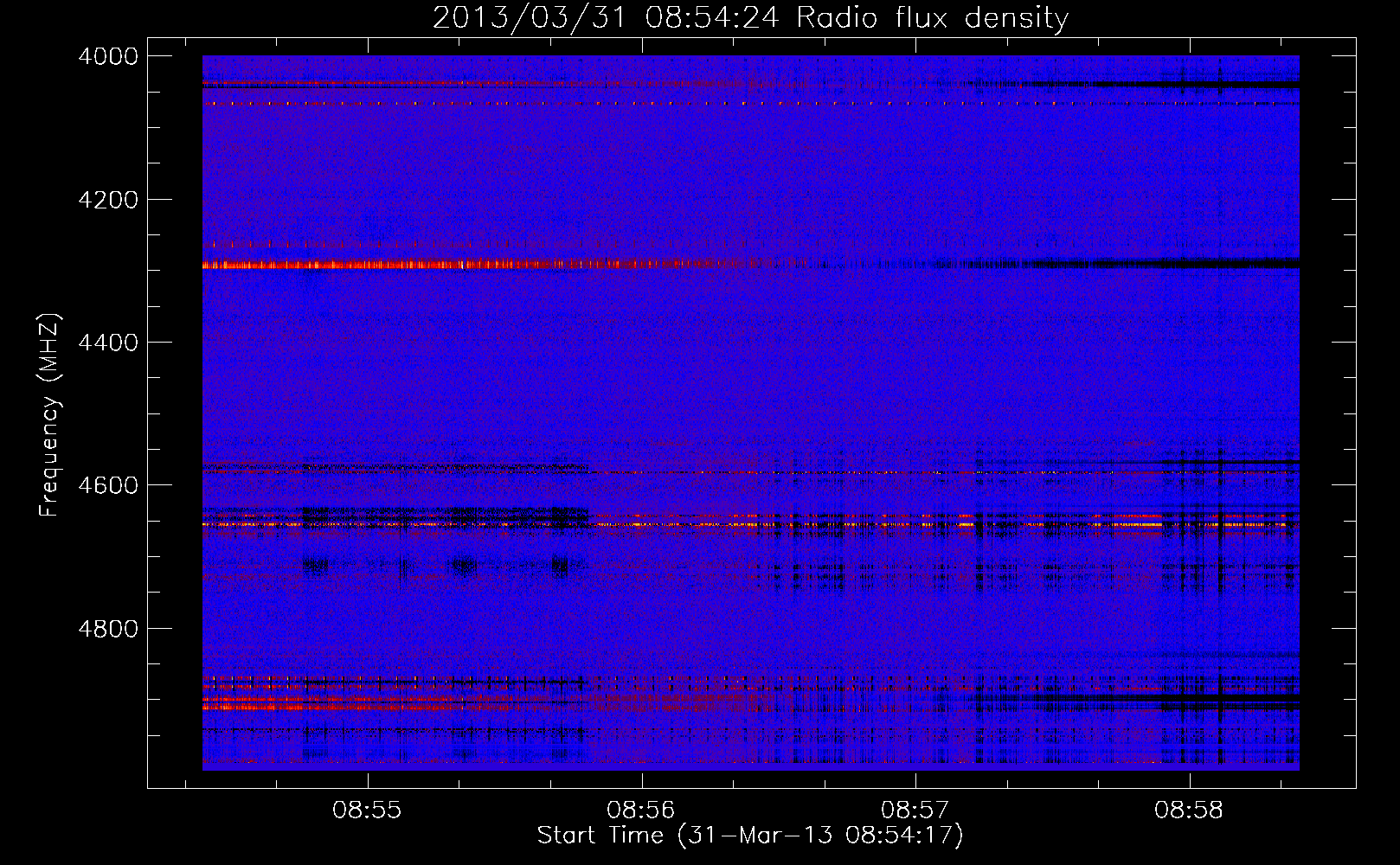Click the 08:56 time tick label

click(641, 811)
